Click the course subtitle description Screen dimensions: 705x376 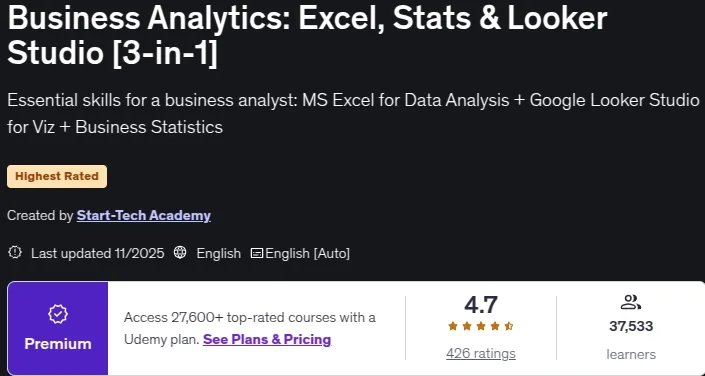coord(353,114)
